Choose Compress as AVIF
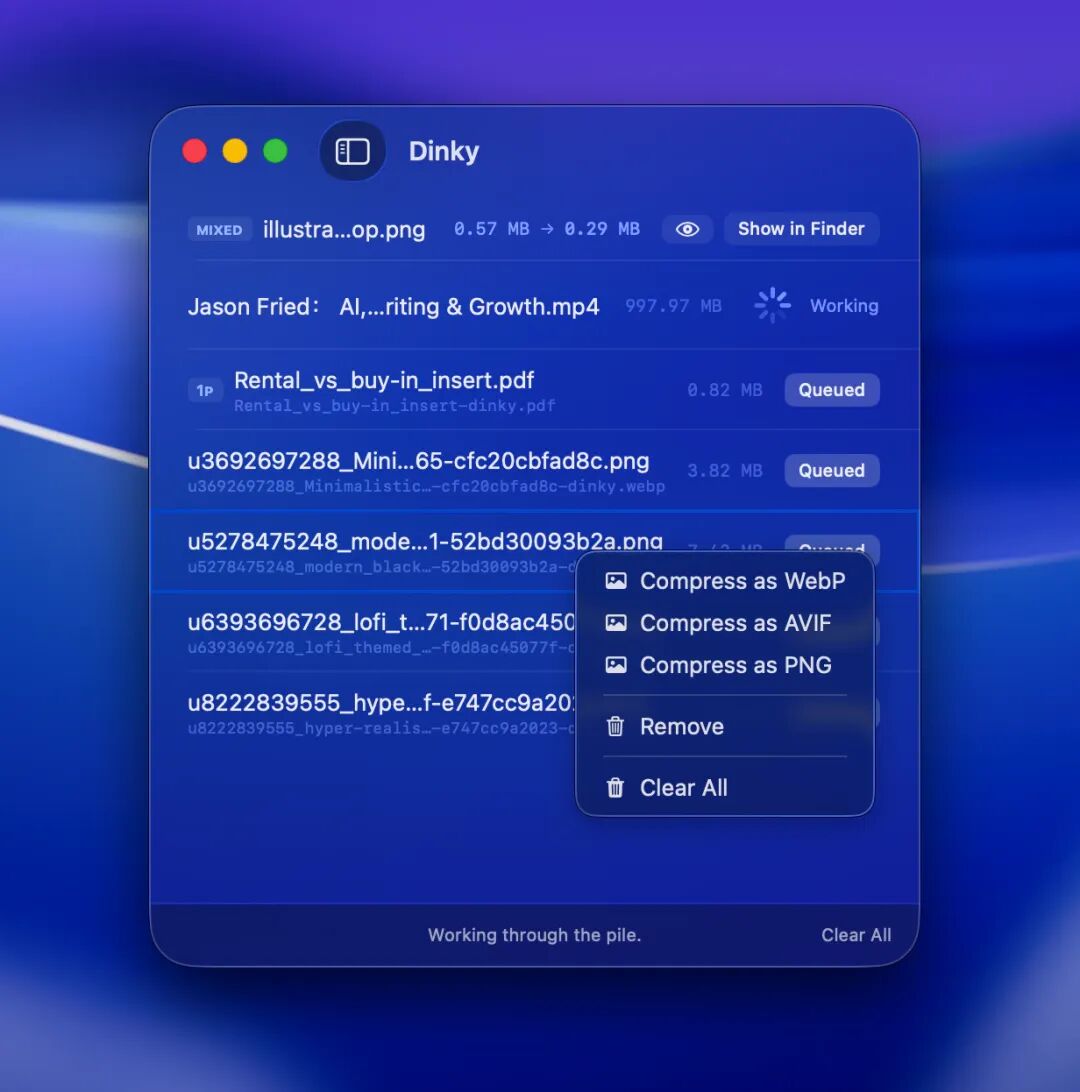1080x1092 pixels. pyautogui.click(x=725, y=623)
